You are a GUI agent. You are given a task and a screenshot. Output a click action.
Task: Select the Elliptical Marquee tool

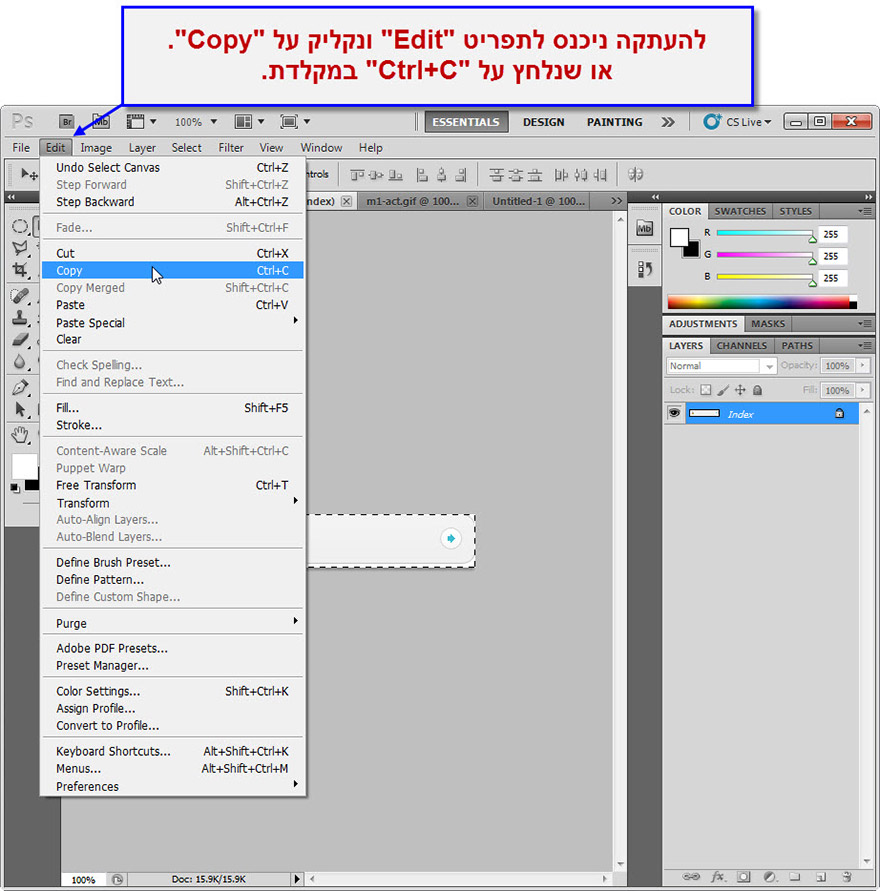[20, 226]
